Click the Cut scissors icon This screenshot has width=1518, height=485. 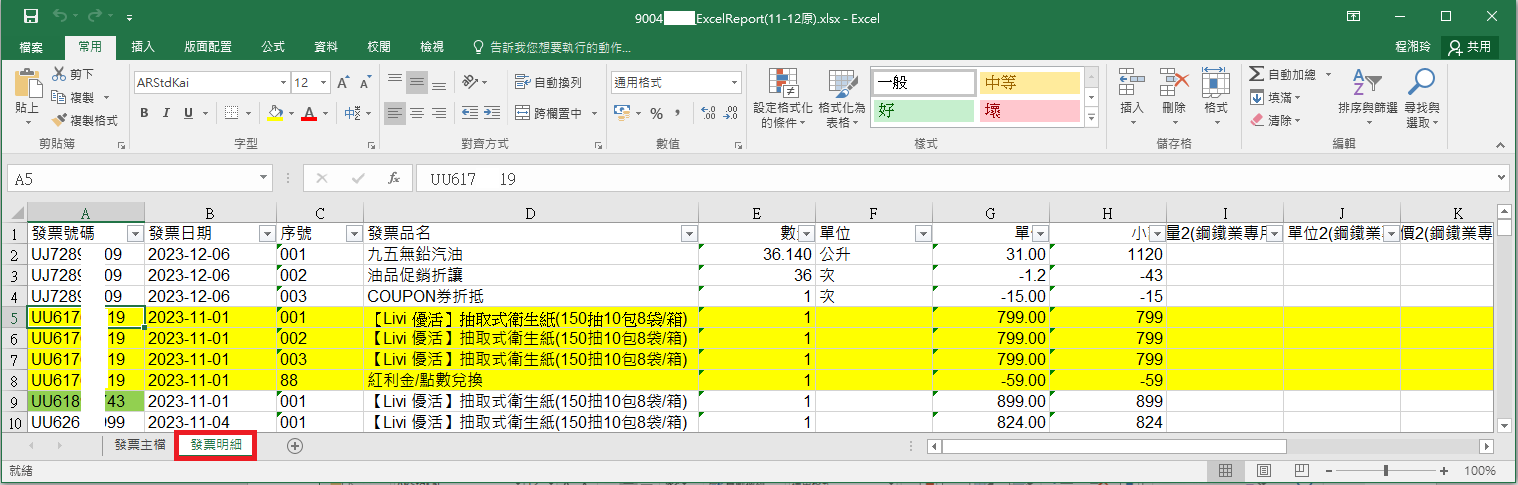[60, 74]
